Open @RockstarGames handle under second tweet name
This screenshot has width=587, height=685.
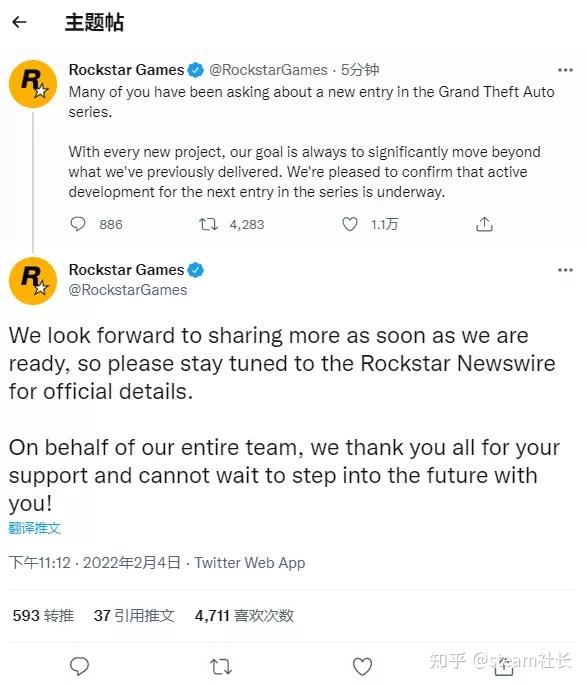coord(128,290)
